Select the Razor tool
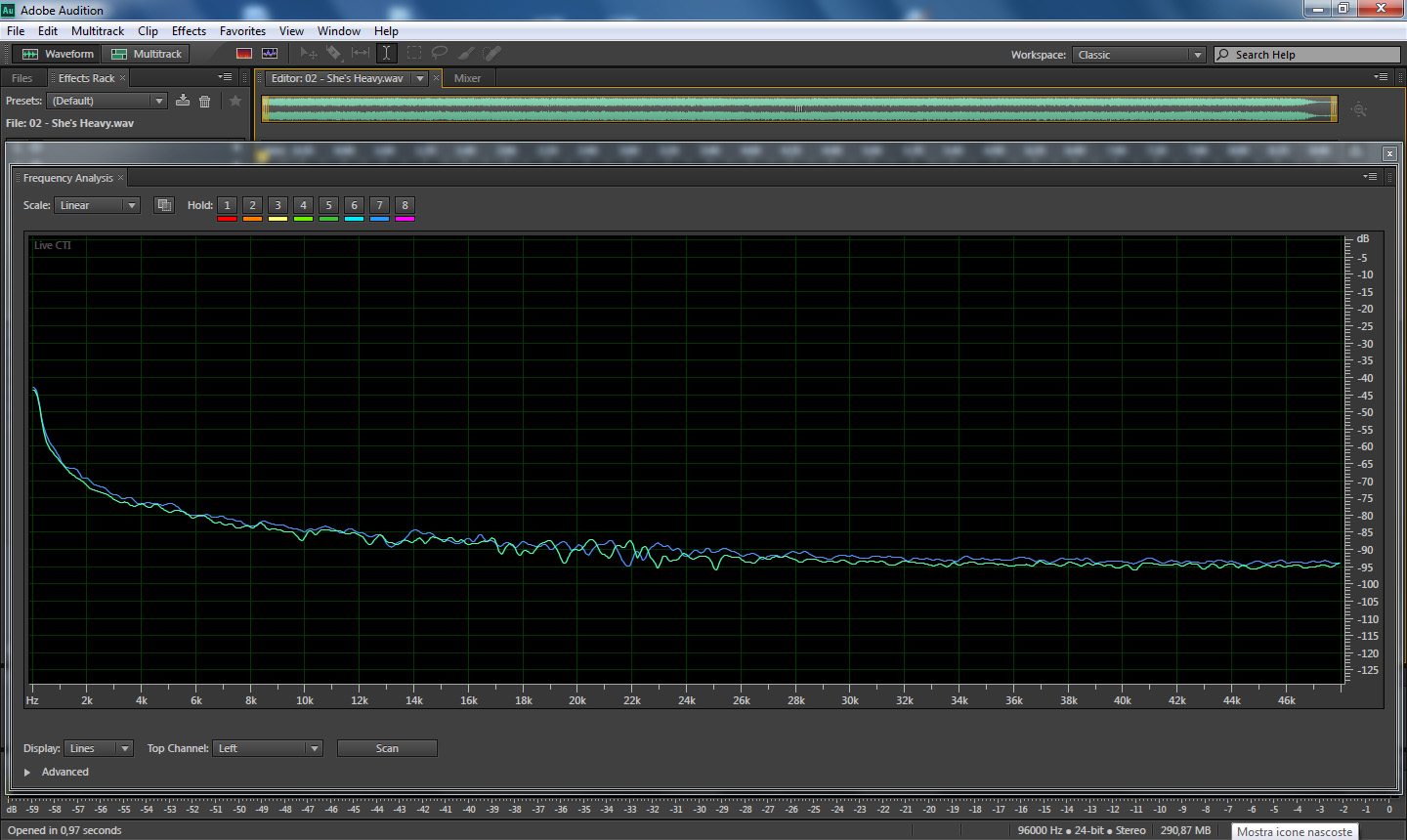 (x=334, y=54)
